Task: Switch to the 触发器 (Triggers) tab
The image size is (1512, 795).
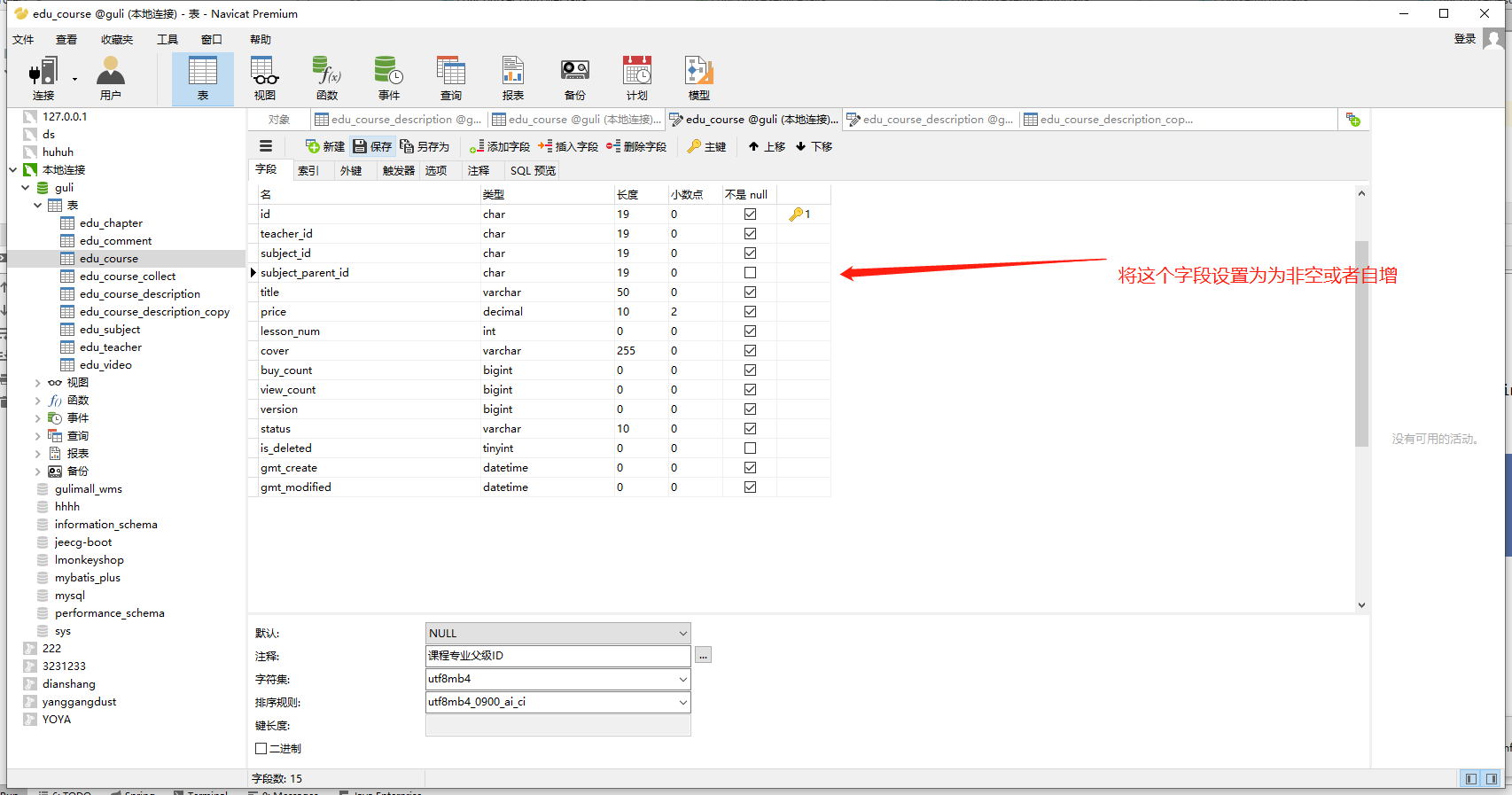Action: tap(399, 170)
